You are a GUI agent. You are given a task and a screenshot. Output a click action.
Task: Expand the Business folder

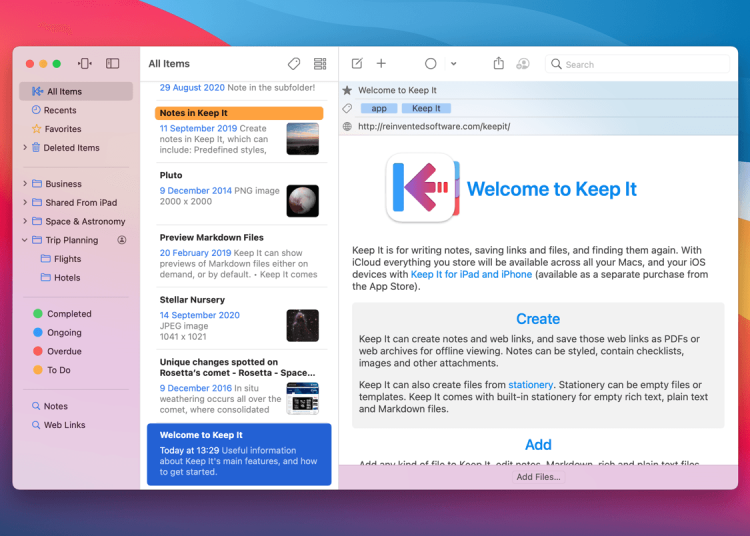click(24, 184)
